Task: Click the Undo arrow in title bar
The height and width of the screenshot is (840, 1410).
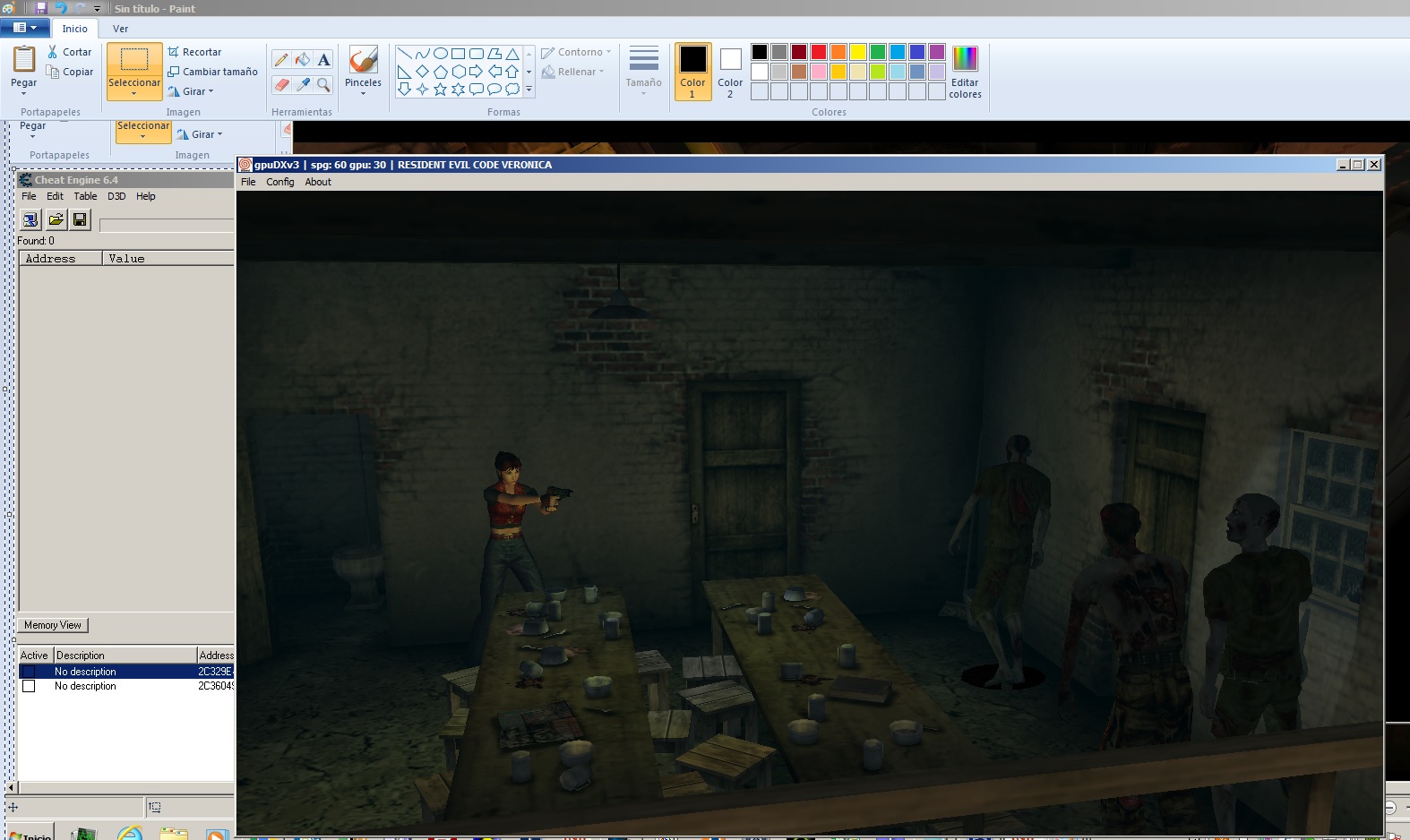Action: (61, 8)
